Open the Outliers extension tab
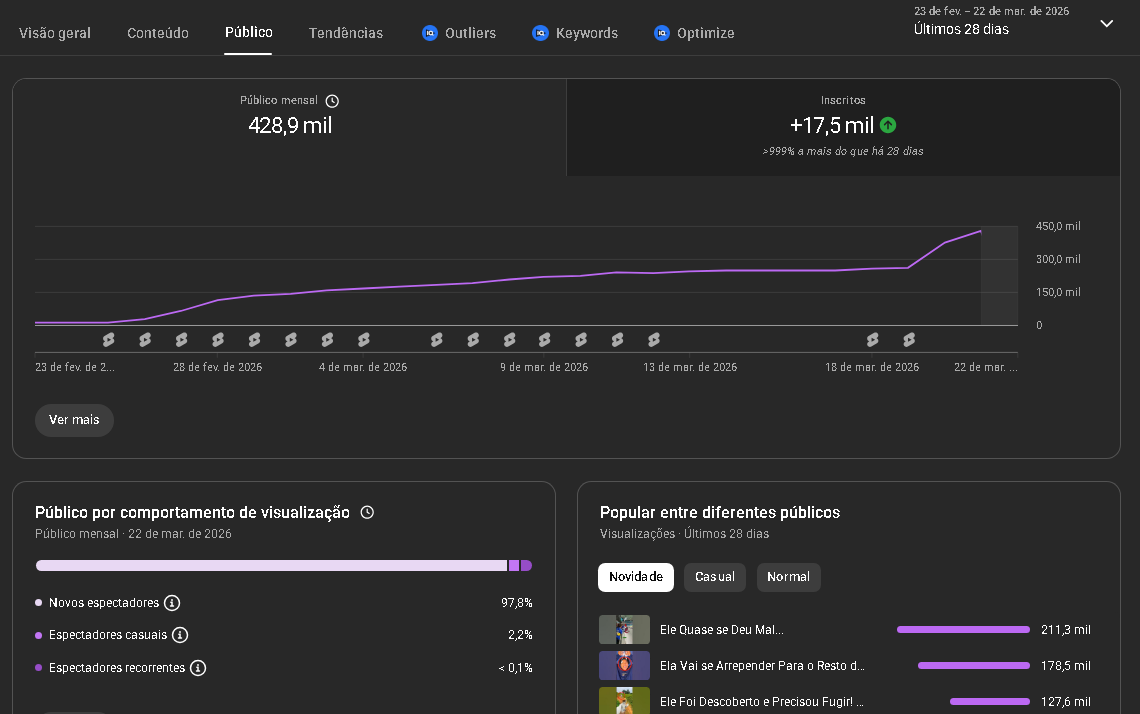This screenshot has width=1140, height=714. 459,33
